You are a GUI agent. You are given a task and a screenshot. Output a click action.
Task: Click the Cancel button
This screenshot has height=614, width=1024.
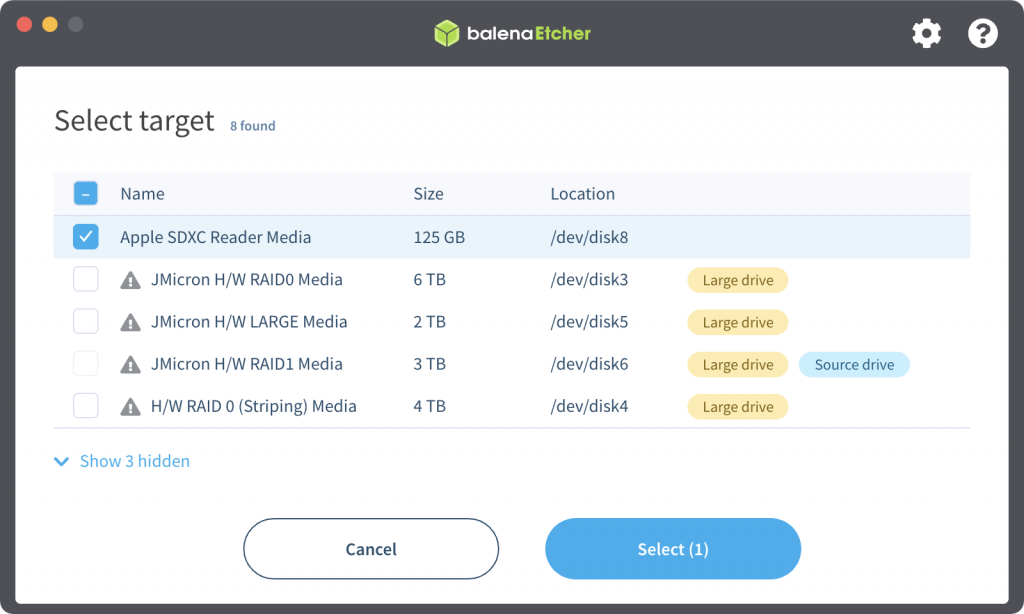pos(371,549)
